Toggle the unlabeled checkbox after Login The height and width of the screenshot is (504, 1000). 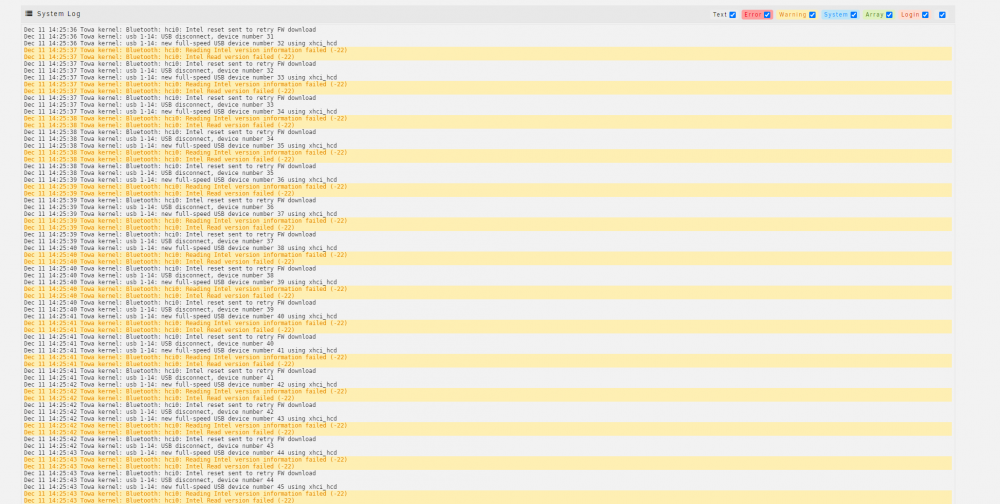coord(942,15)
